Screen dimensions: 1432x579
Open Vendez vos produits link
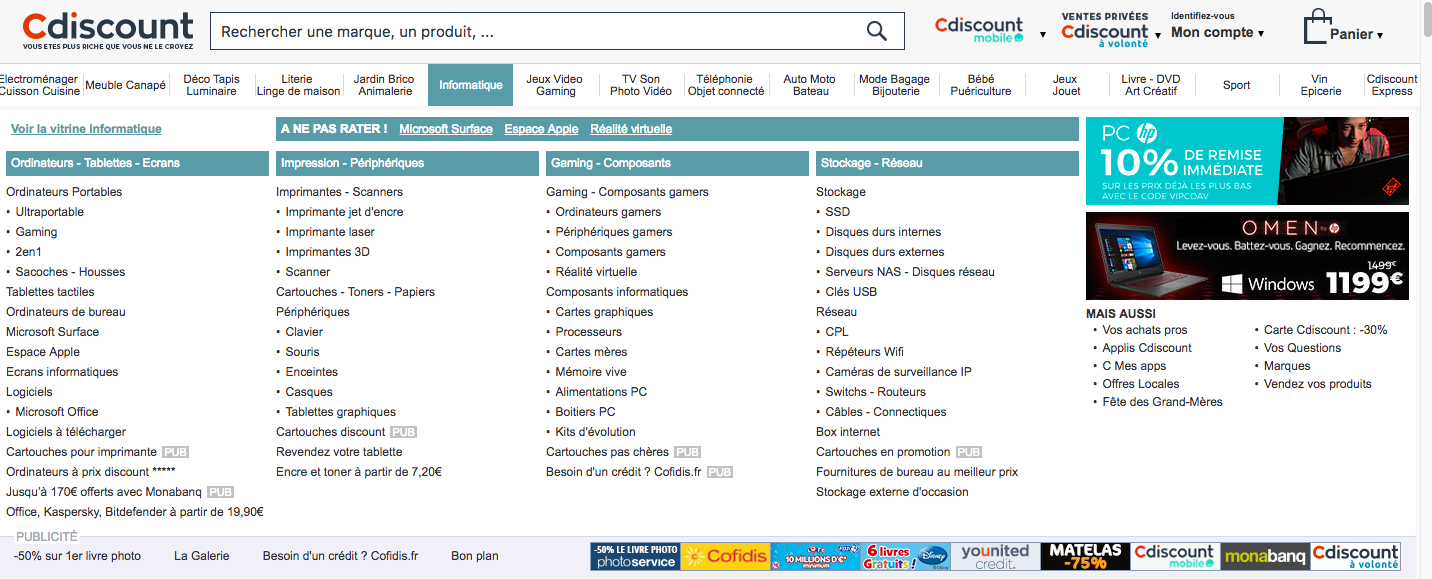1317,384
